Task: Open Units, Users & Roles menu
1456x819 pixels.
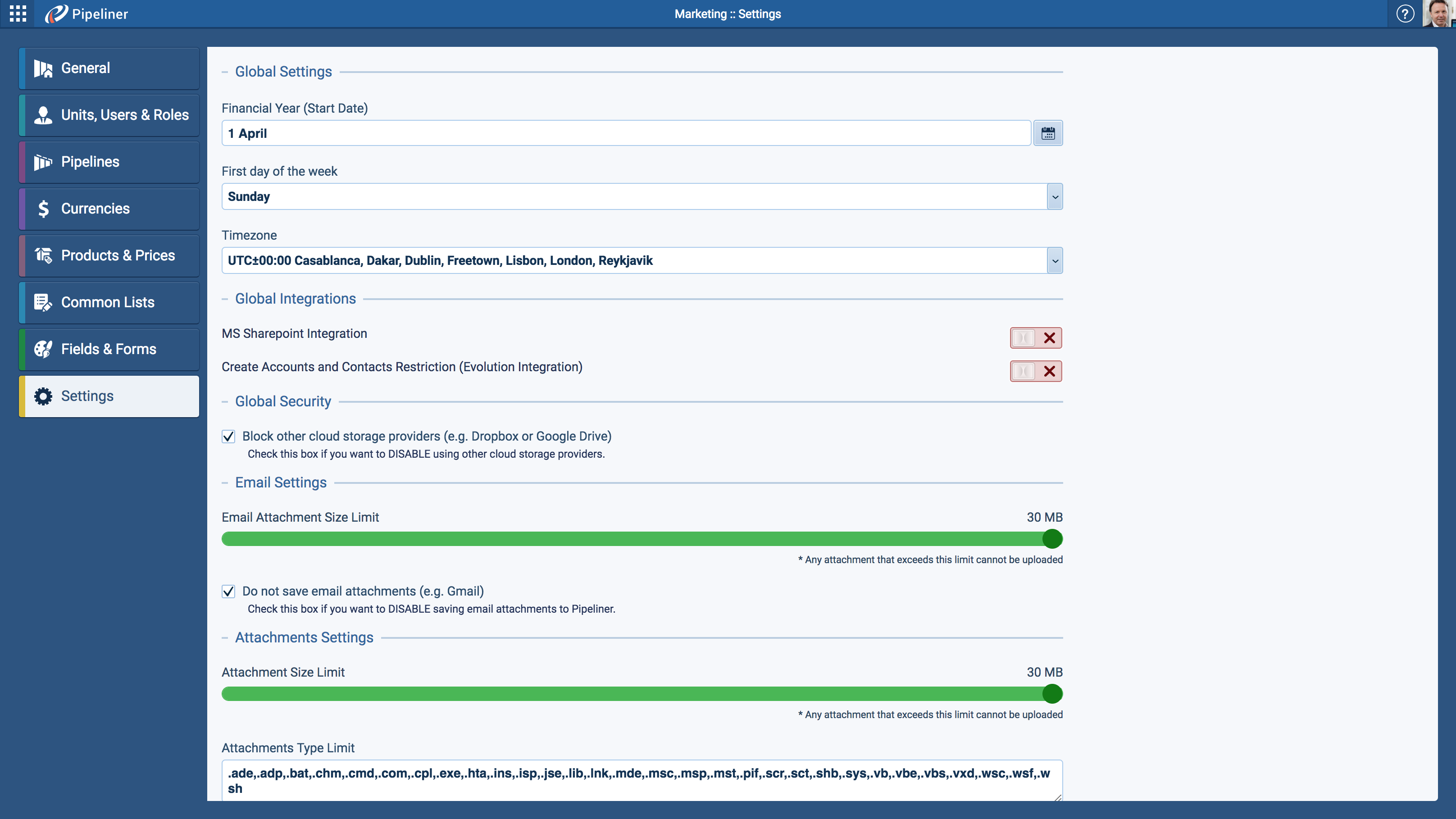Action: click(x=124, y=115)
